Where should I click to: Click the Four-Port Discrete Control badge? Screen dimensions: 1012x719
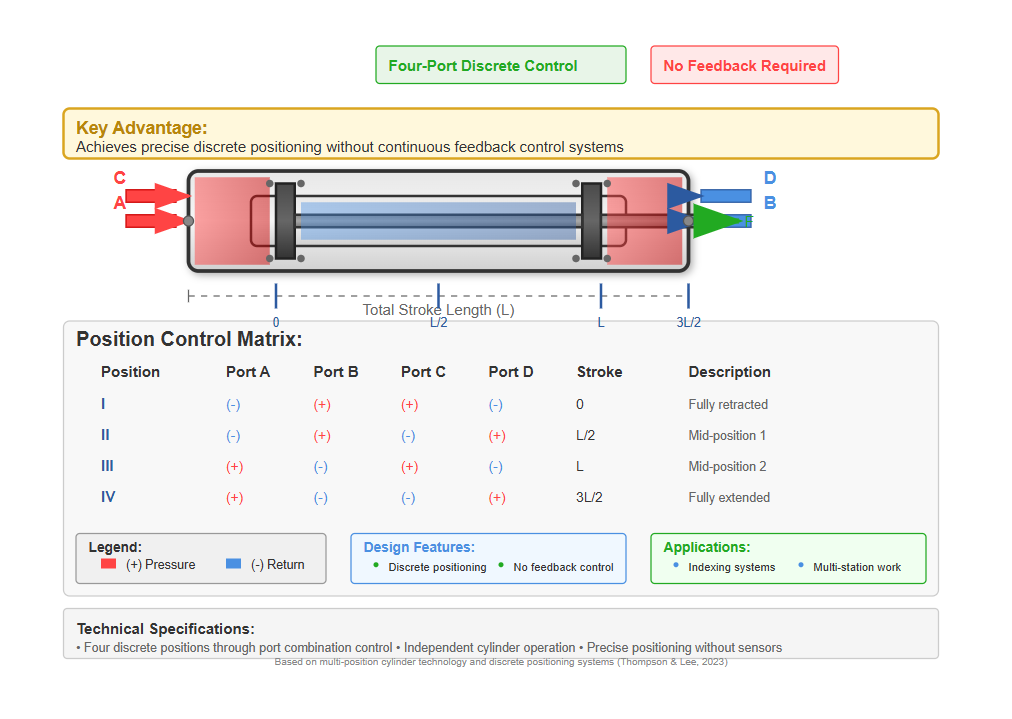[500, 66]
